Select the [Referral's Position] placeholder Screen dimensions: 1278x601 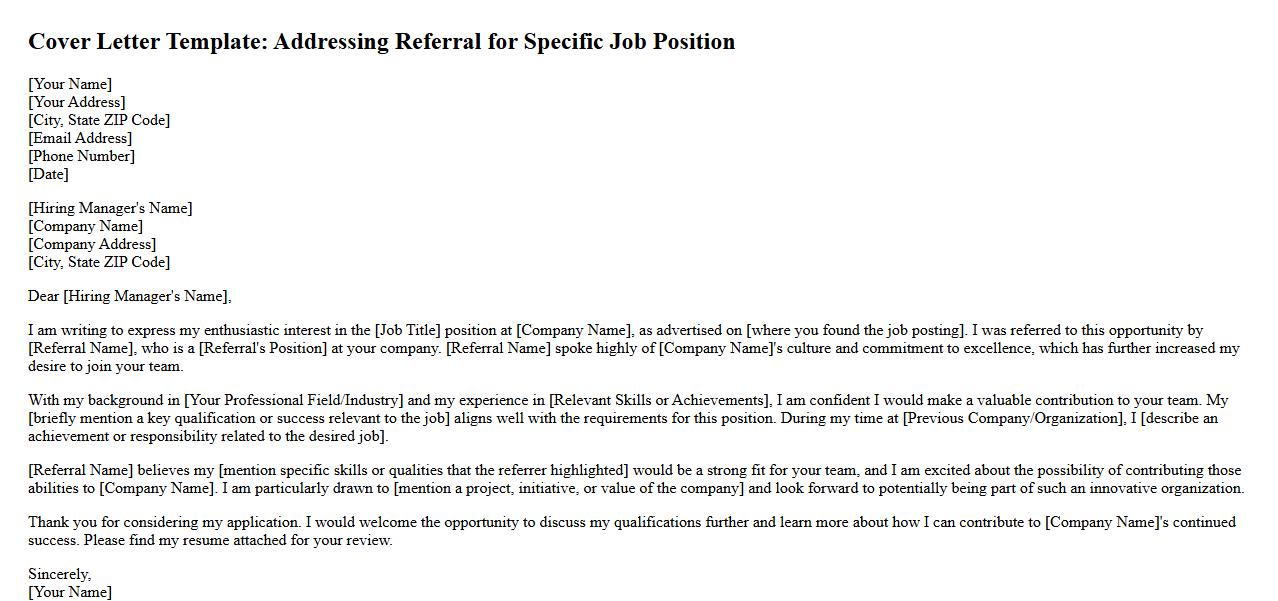263,348
